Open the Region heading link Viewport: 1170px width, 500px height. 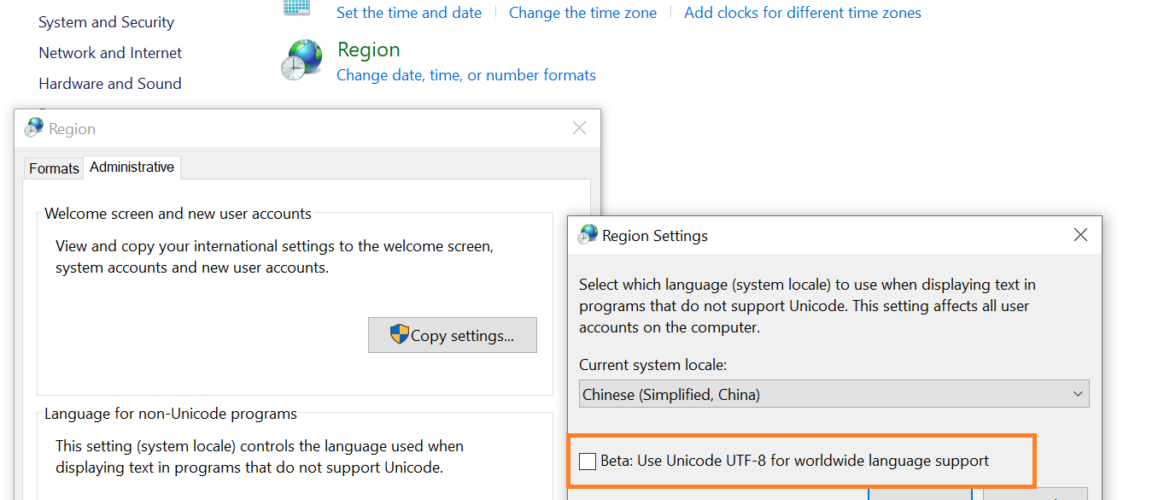[x=369, y=50]
